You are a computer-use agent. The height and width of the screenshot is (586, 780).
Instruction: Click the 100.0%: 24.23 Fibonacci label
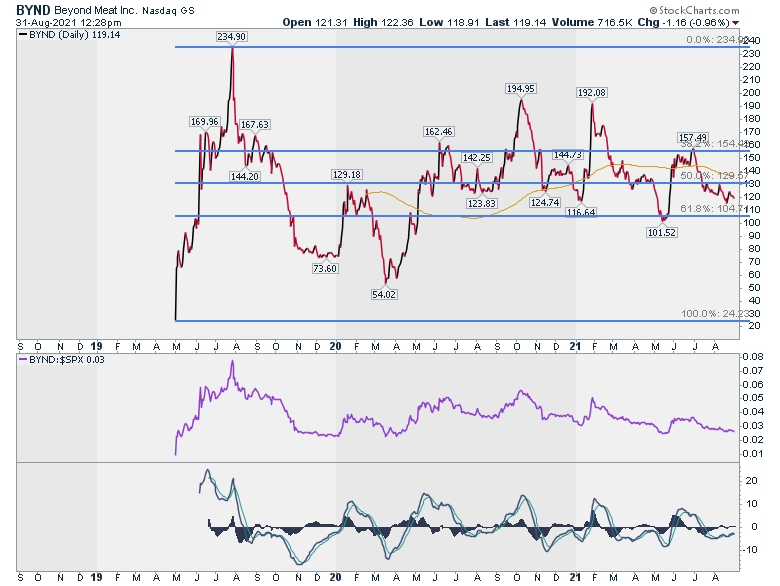715,314
